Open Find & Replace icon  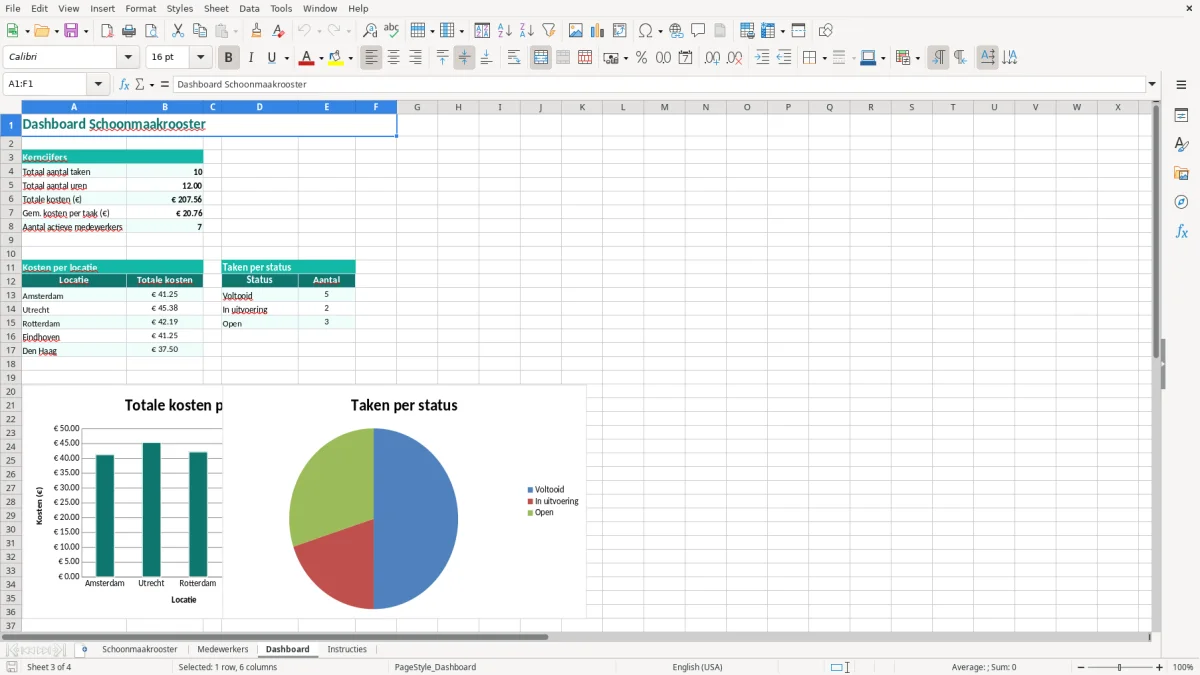(370, 31)
